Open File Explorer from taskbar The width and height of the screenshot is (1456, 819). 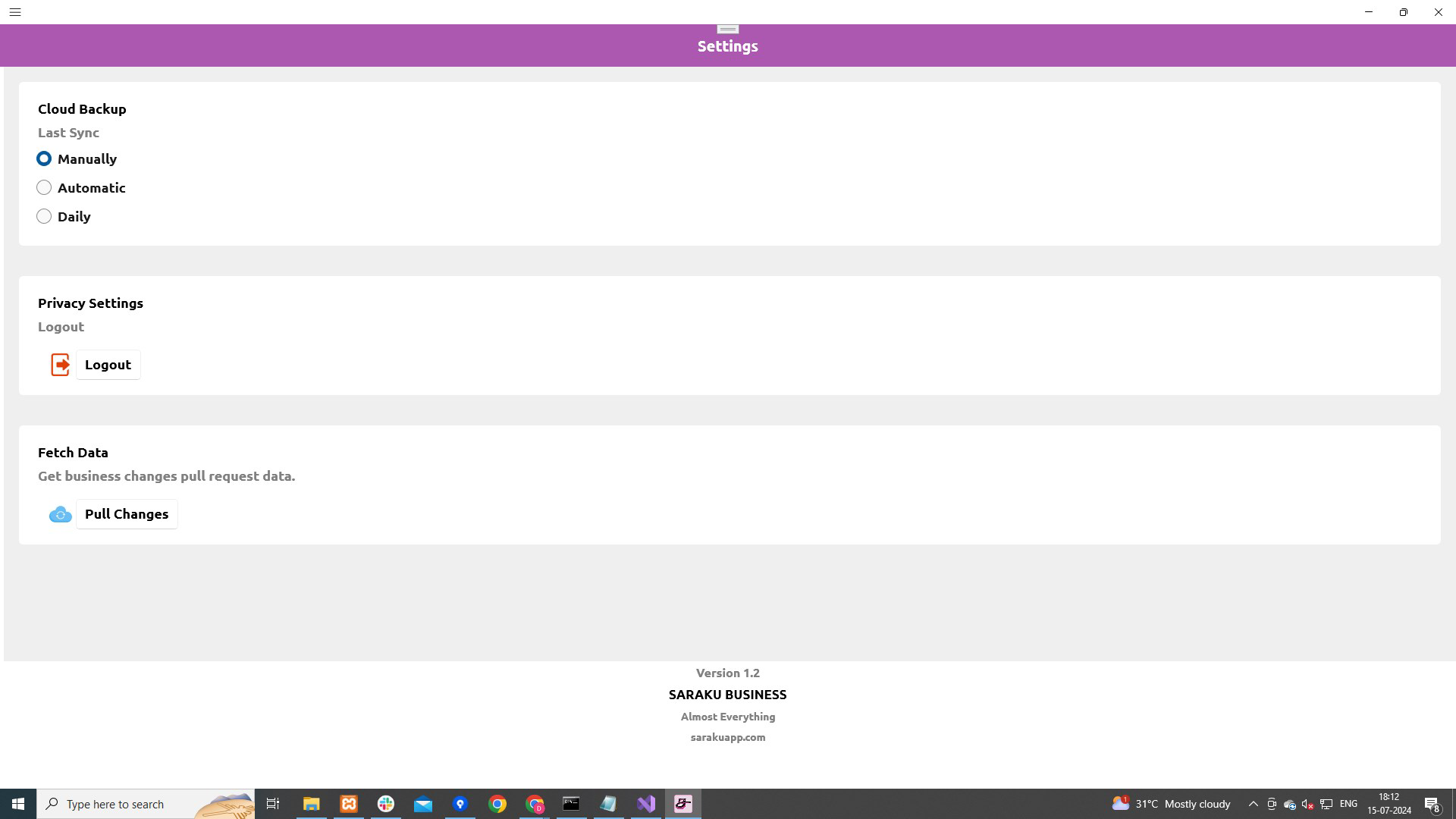click(x=311, y=804)
